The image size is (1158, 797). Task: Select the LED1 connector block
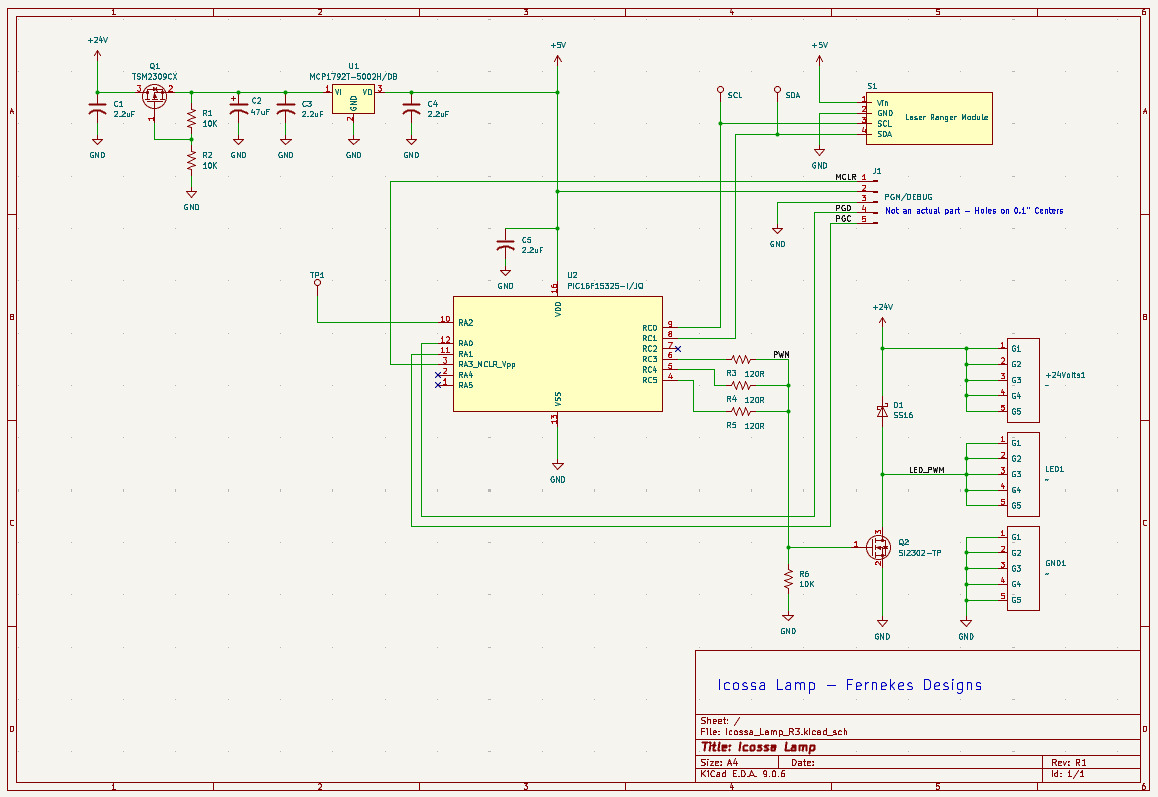click(1022, 473)
